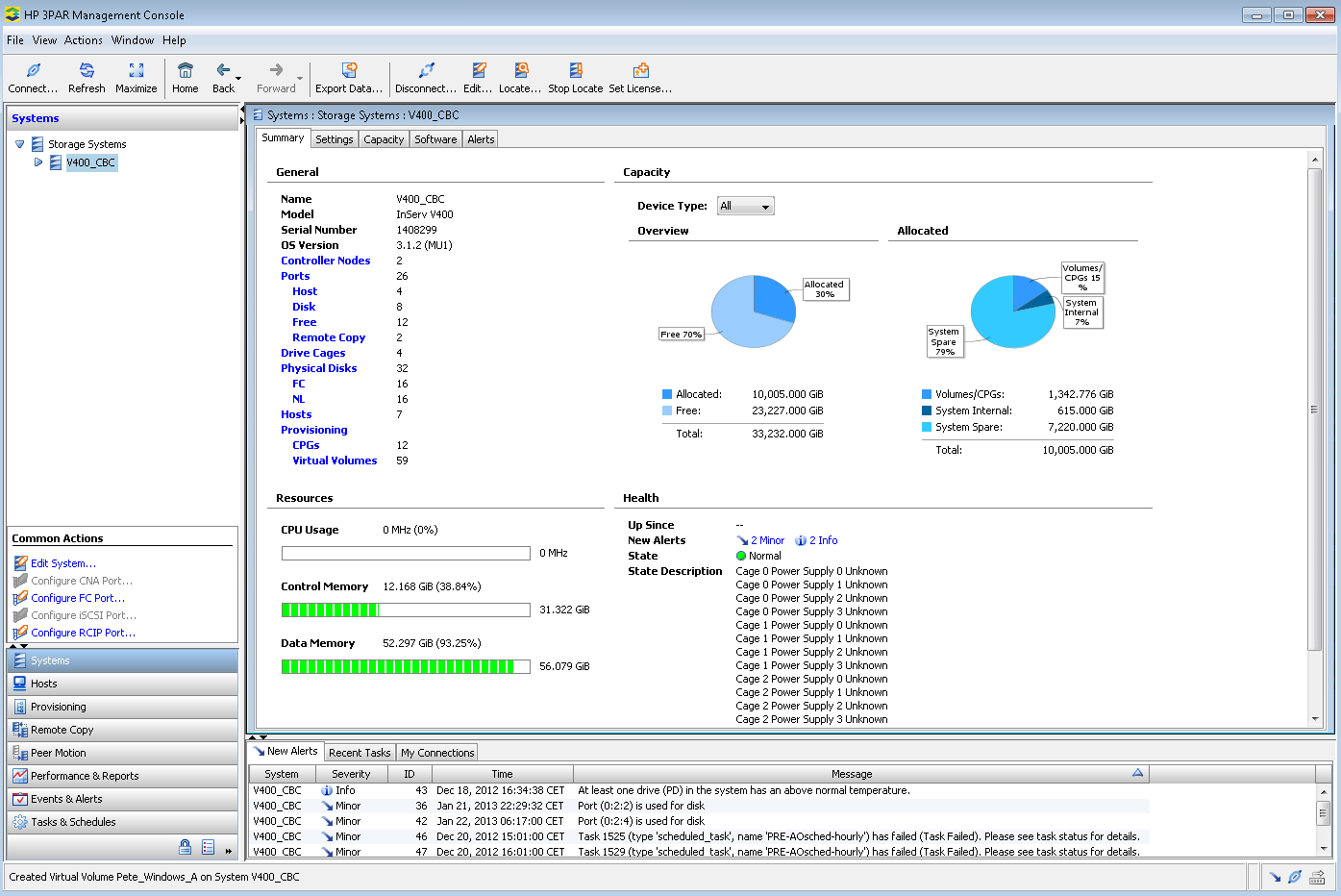Open the File menu
Viewport: 1341px width, 896px height.
pos(15,40)
